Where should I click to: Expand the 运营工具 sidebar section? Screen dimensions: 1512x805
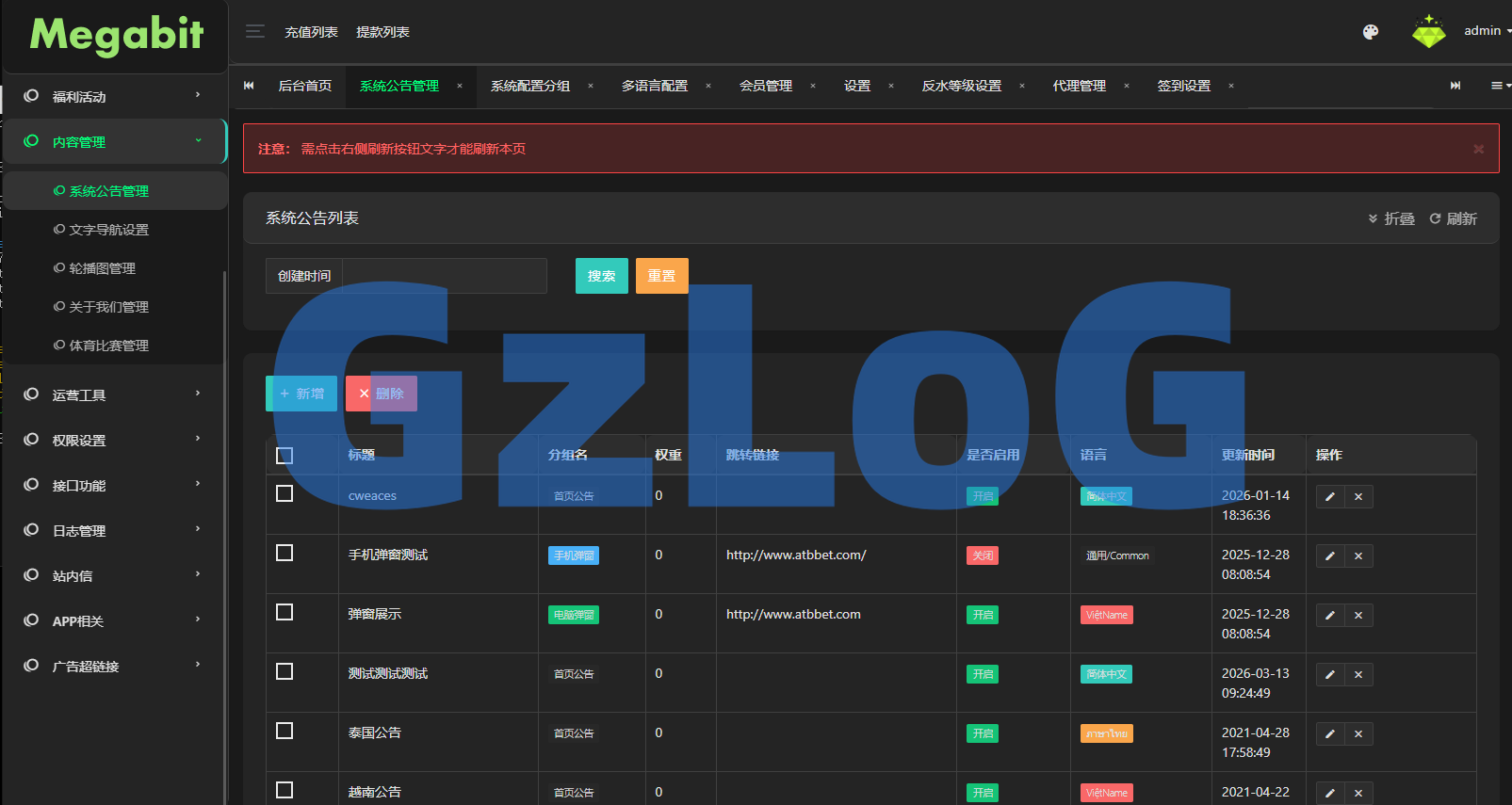pyautogui.click(x=113, y=394)
